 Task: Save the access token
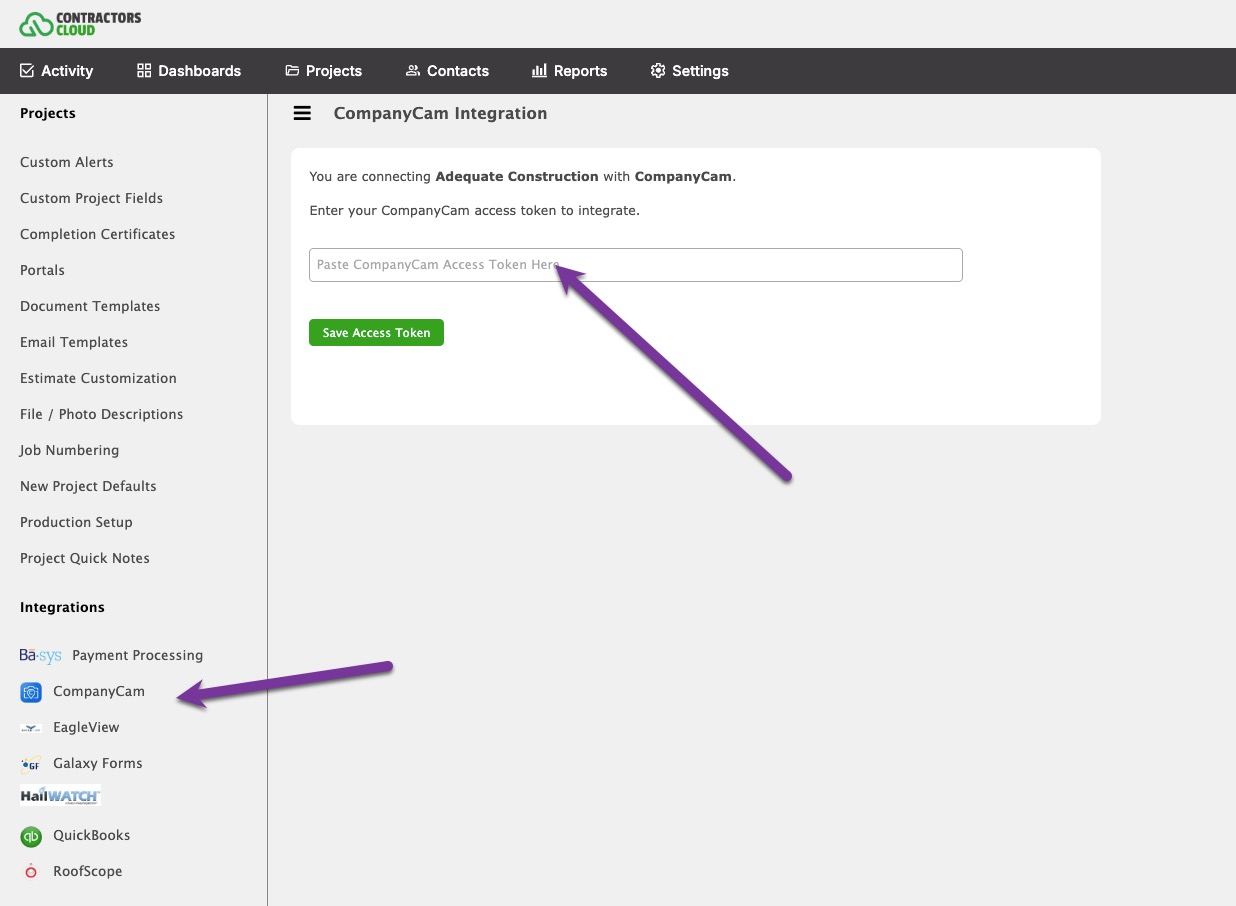tap(376, 333)
